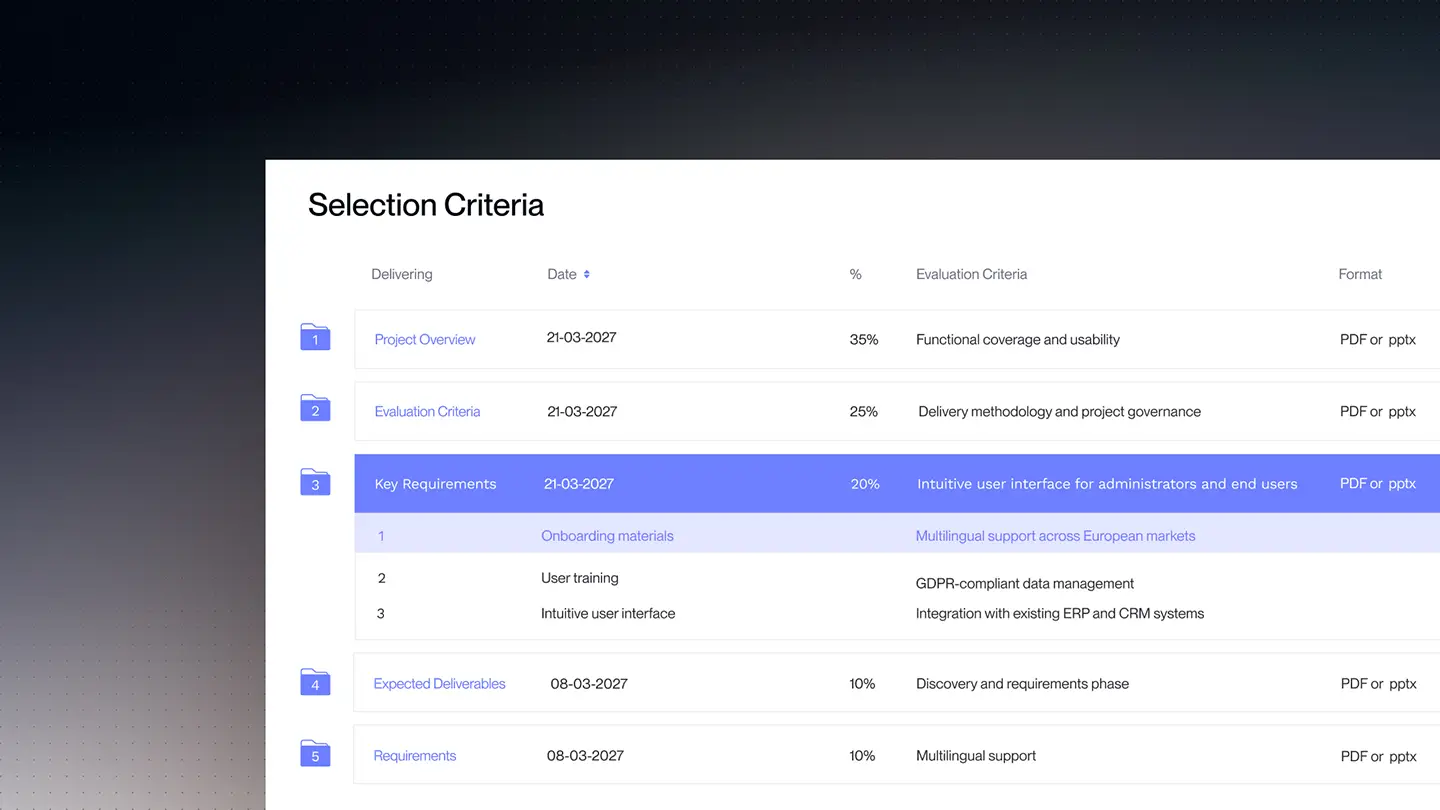Select the Onboarding materials sub-item
This screenshot has width=1440, height=810.
(x=607, y=536)
